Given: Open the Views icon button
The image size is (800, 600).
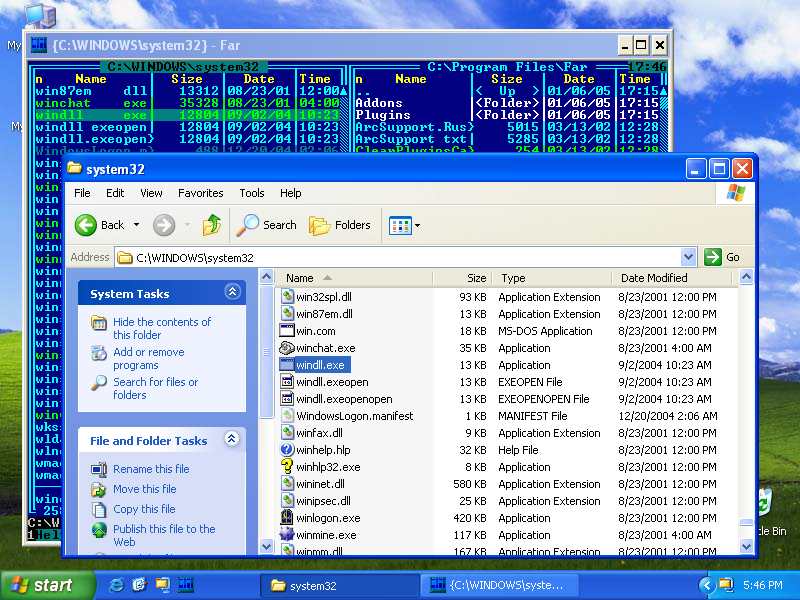Looking at the screenshot, I should pyautogui.click(x=400, y=225).
